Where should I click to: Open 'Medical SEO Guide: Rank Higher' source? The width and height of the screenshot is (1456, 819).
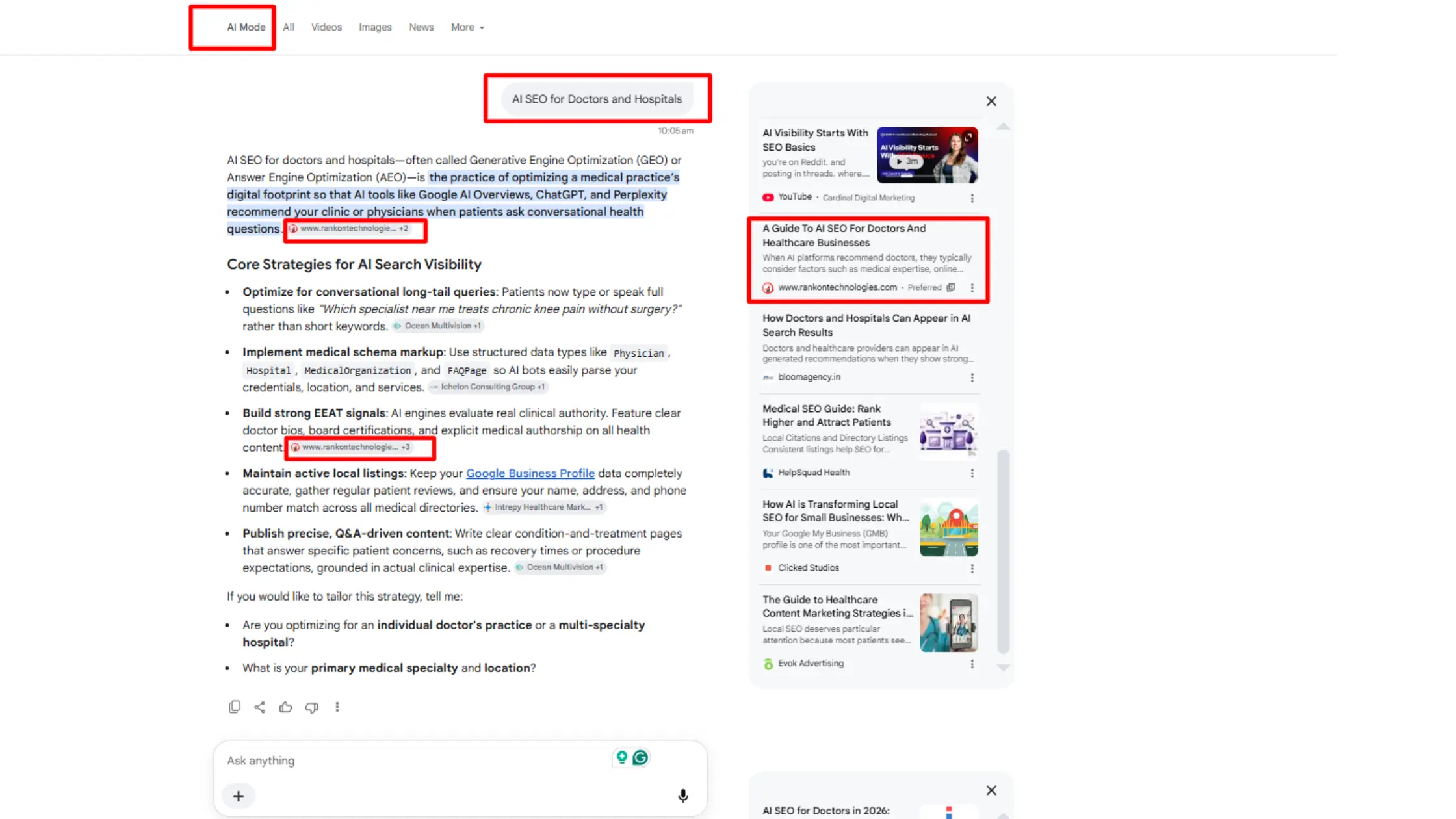pos(826,415)
